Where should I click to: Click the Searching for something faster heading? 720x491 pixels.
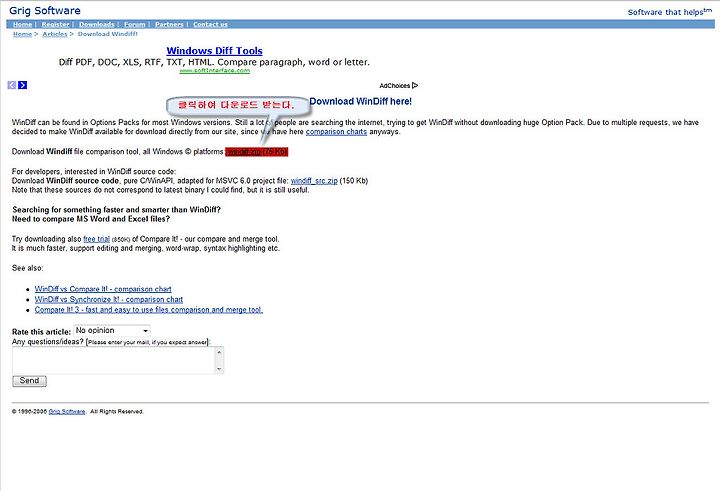116,210
